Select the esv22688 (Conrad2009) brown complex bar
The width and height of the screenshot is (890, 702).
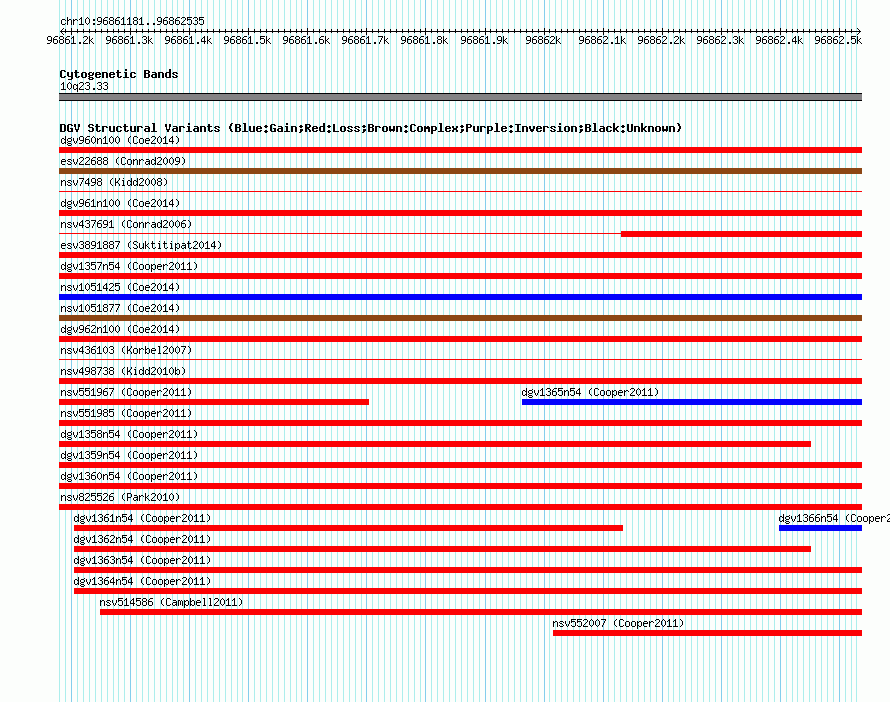[x=460, y=171]
